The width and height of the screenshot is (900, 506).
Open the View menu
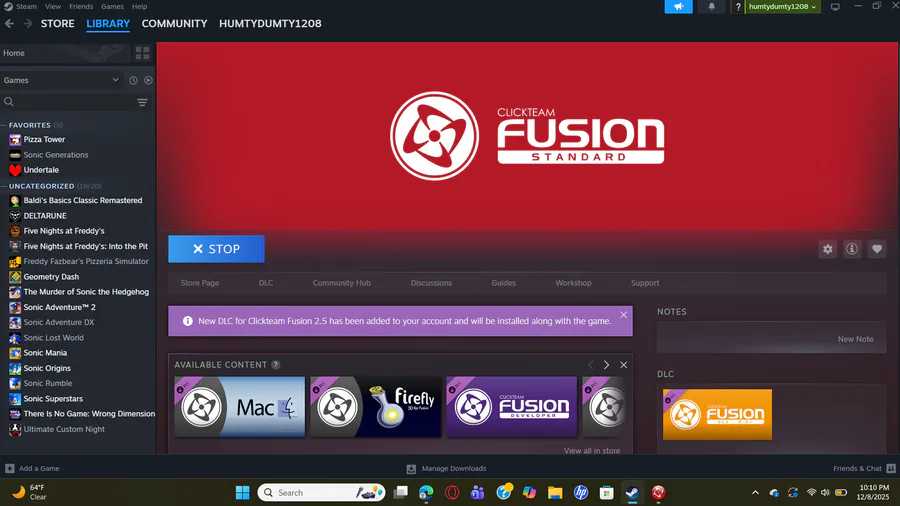tap(53, 6)
